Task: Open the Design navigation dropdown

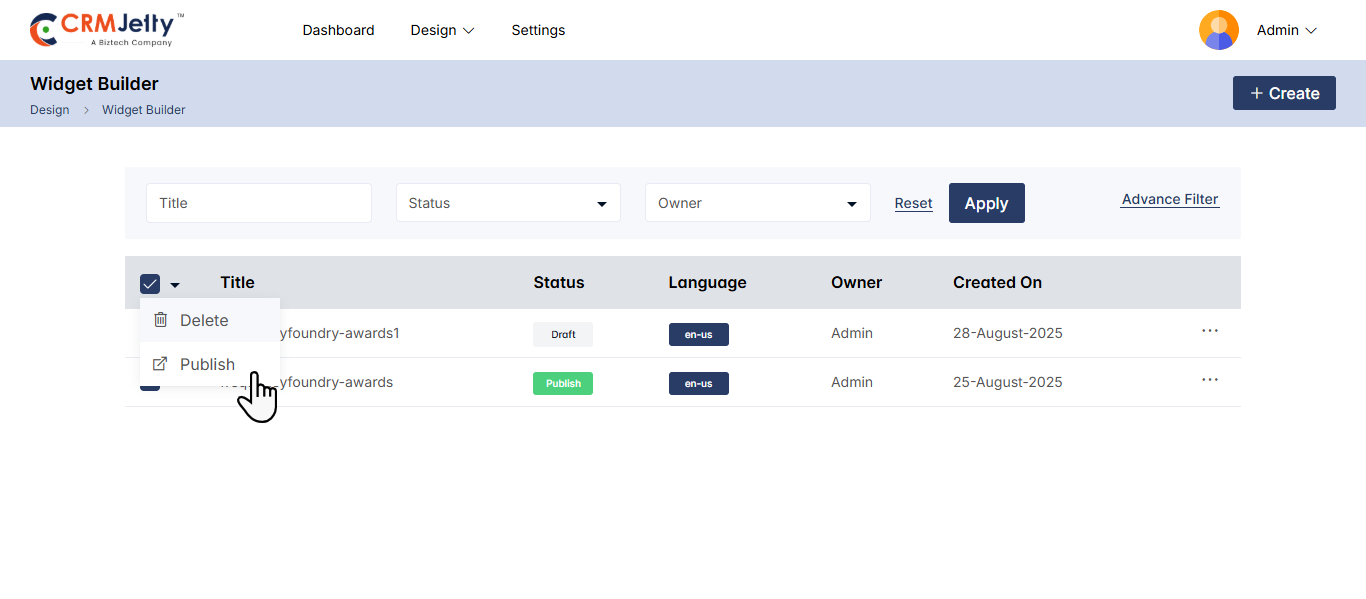Action: click(442, 30)
